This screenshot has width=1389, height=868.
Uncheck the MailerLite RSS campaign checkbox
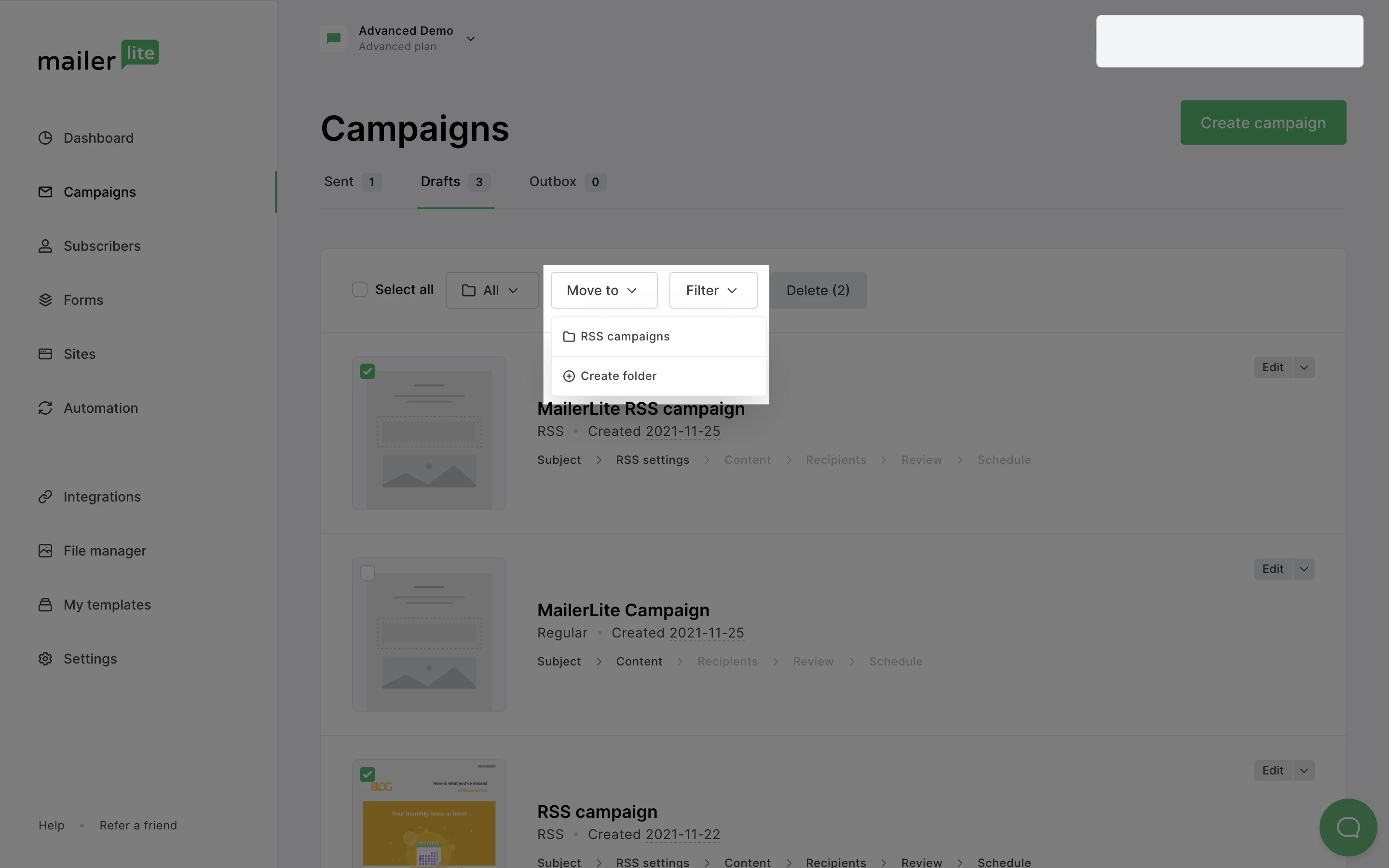click(x=368, y=371)
